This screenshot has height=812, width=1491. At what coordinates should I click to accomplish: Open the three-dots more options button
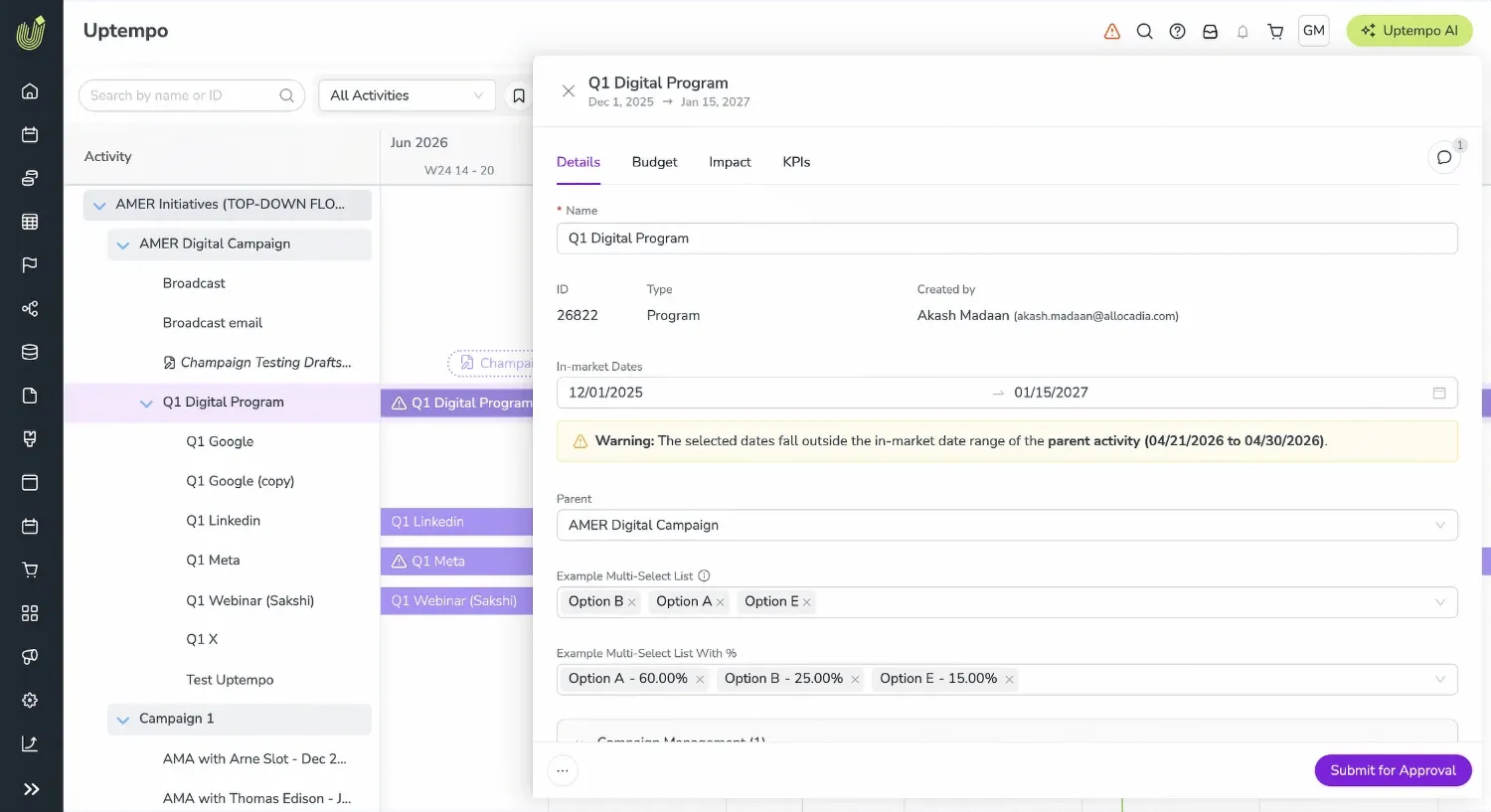[x=563, y=770]
